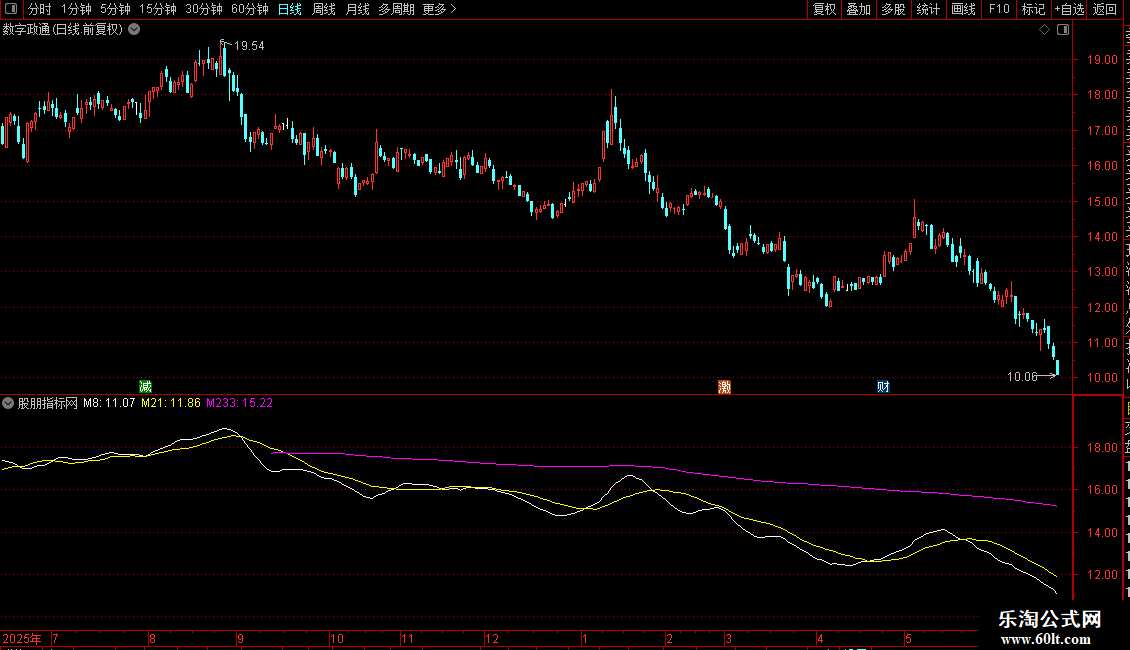
Task: Click the M233: 15.22 indicator value
Action: point(240,404)
